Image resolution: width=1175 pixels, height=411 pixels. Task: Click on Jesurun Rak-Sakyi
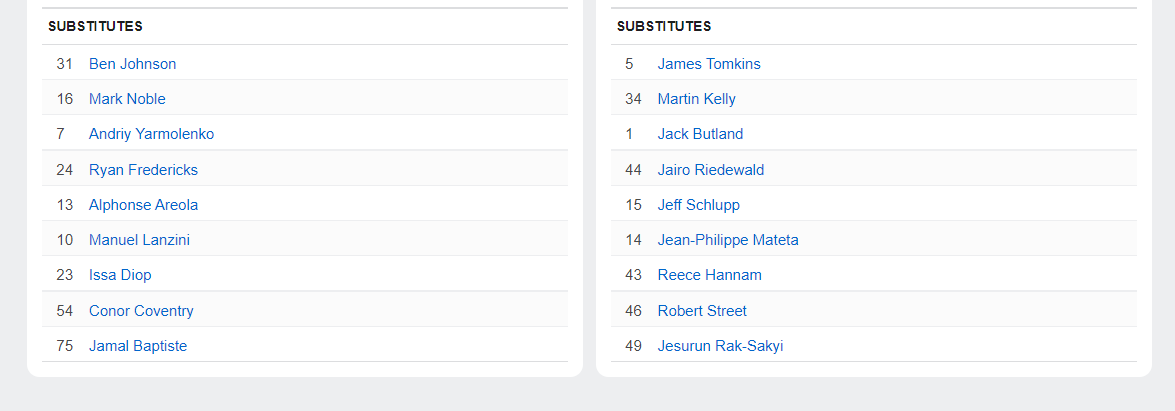720,346
